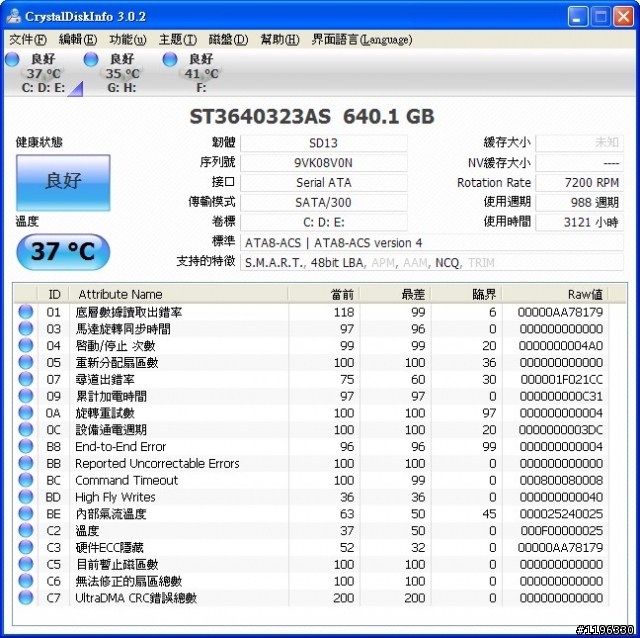Click the Attribute Name column header
This screenshot has height=638, width=640.
(x=179, y=294)
